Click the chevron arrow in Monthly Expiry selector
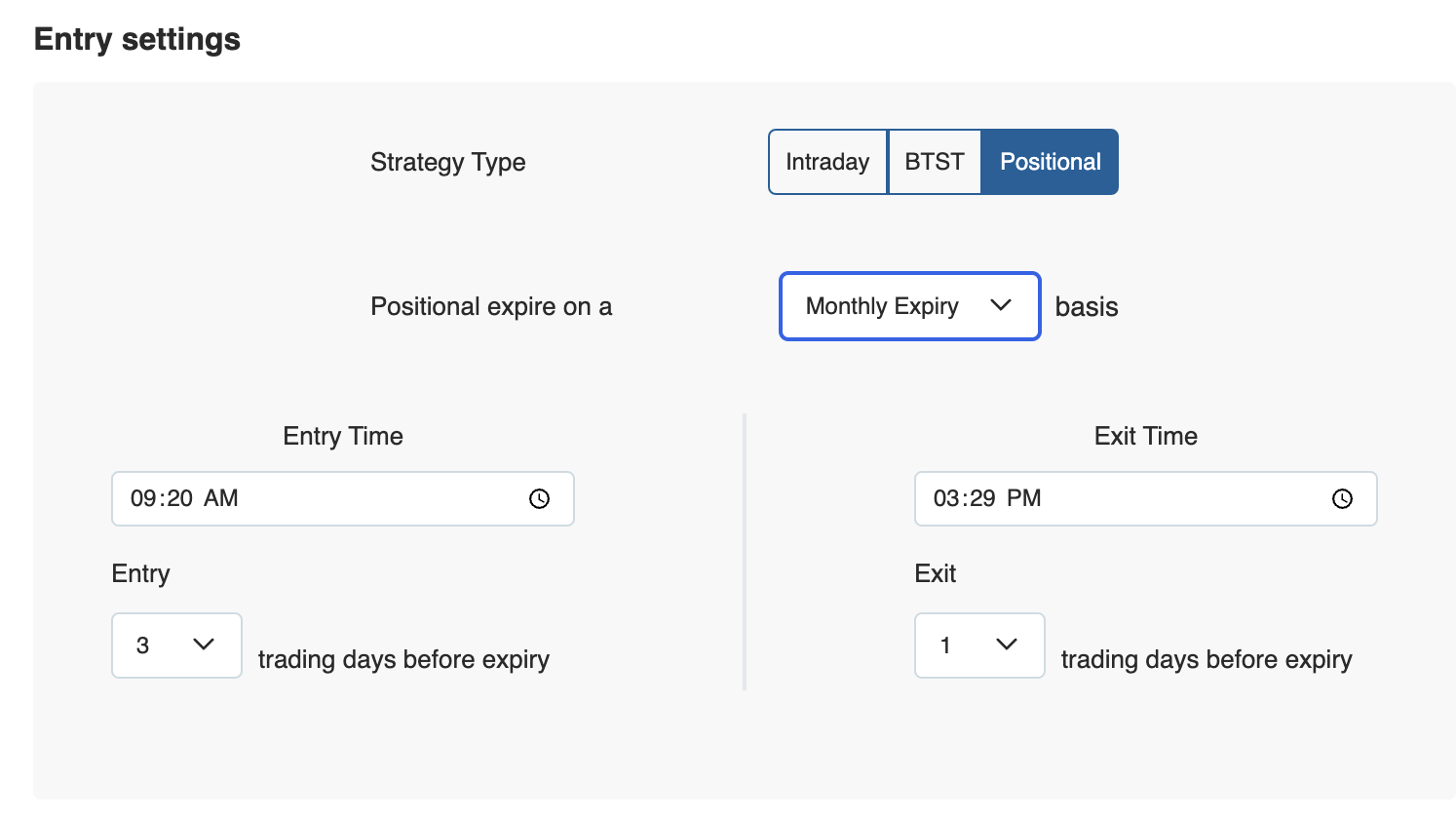The height and width of the screenshot is (821, 1456). [x=1001, y=305]
